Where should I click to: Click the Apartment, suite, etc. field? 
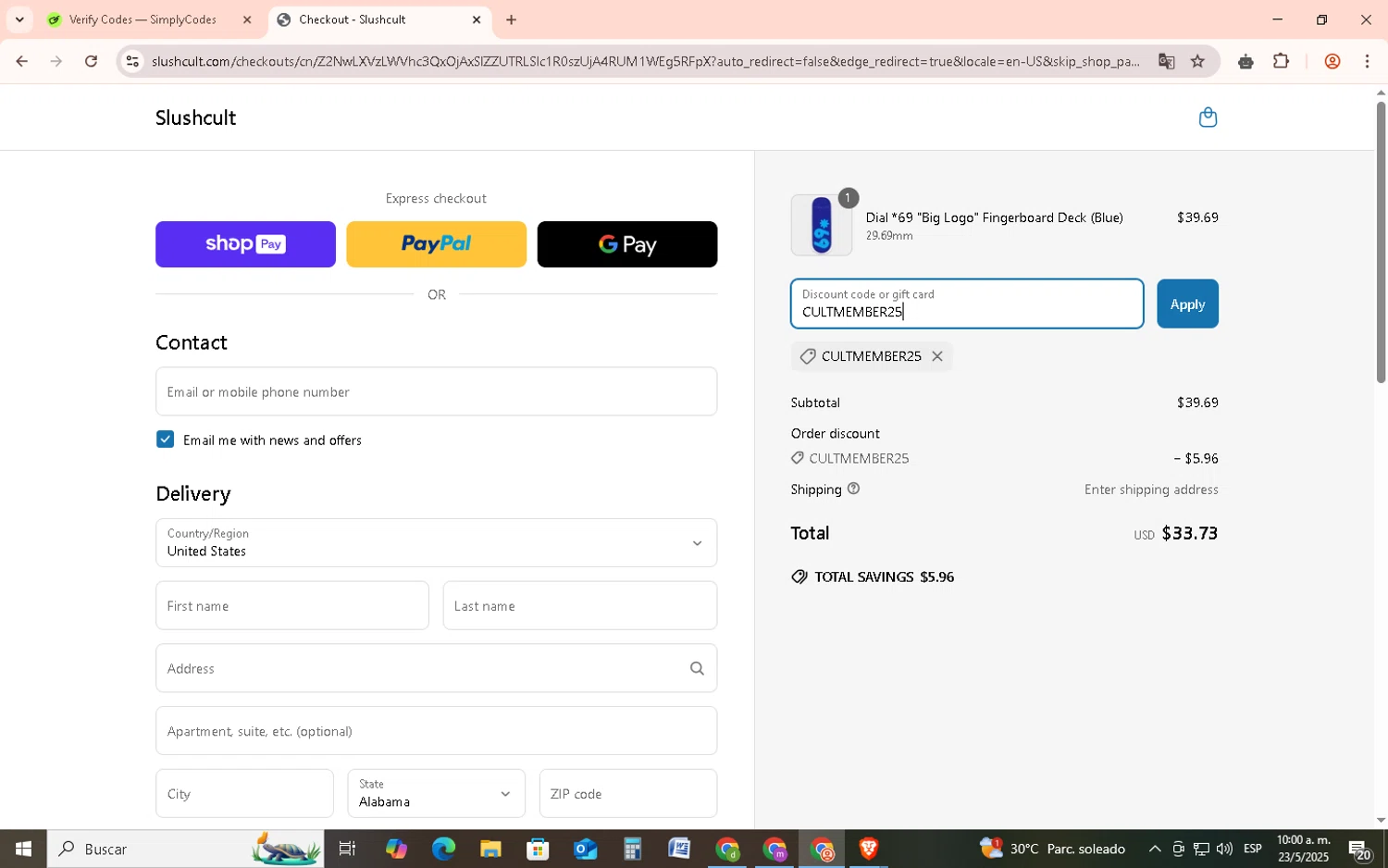coord(436,731)
